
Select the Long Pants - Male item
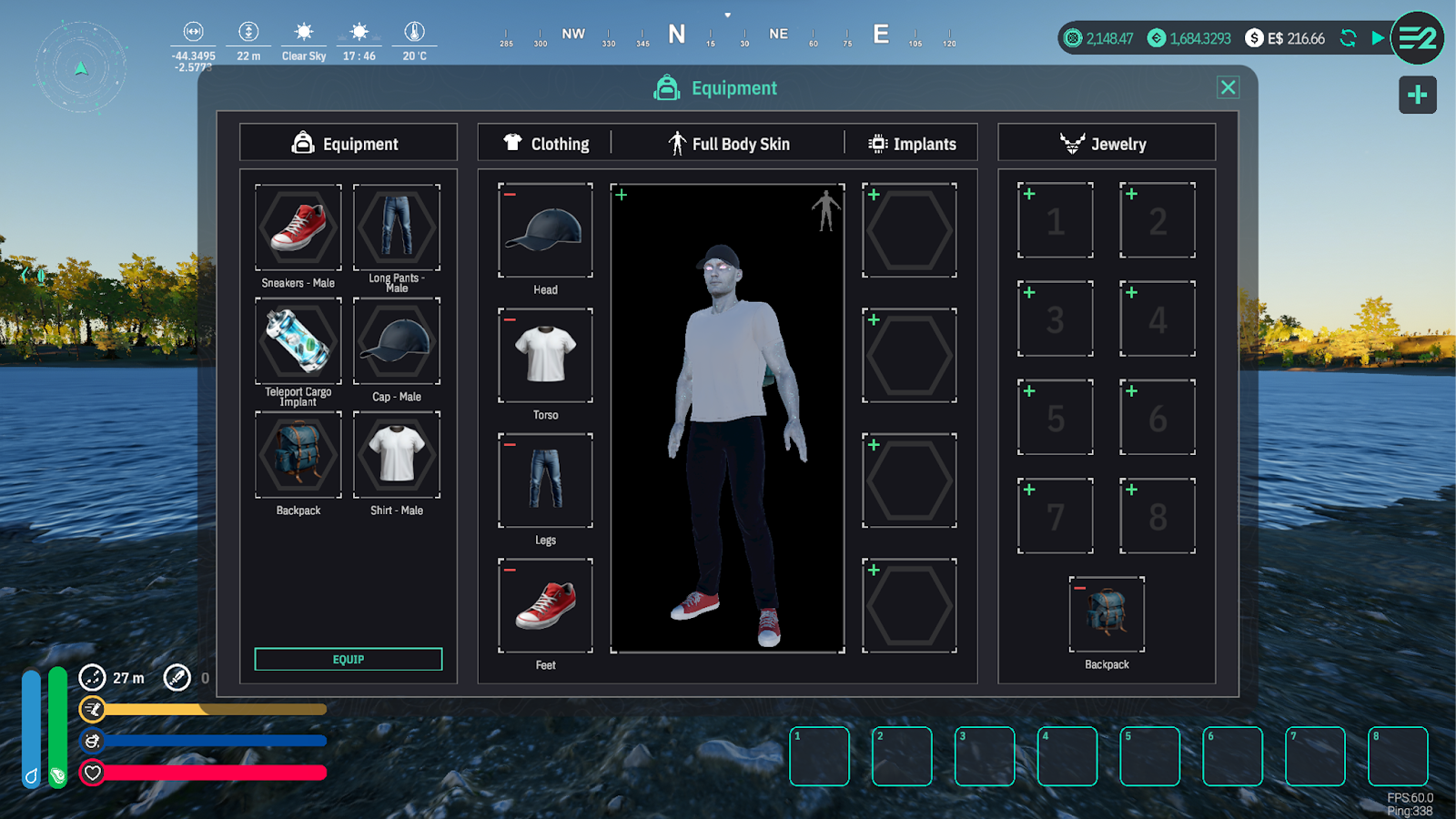pos(397,227)
